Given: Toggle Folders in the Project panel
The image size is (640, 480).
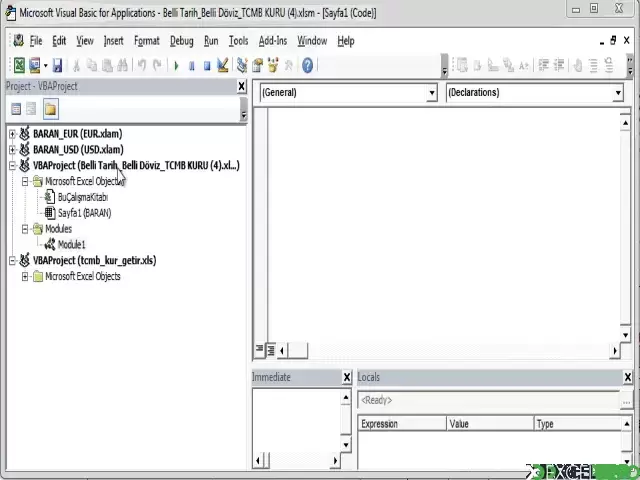Looking at the screenshot, I should (50, 109).
